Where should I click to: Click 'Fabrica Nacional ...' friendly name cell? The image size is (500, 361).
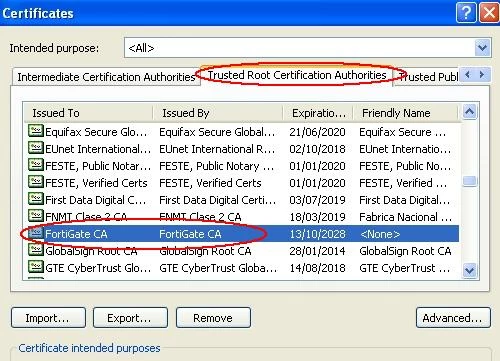(x=406, y=217)
